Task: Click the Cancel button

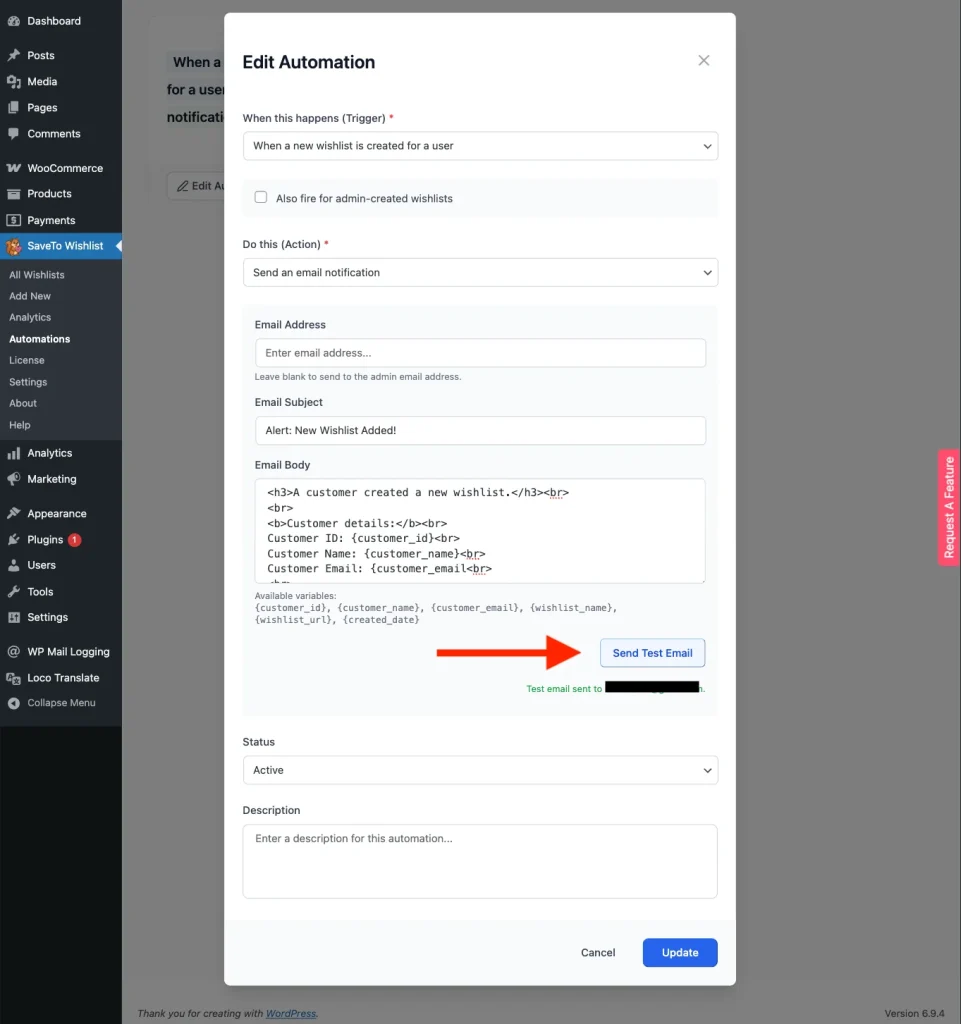Action: [598, 953]
